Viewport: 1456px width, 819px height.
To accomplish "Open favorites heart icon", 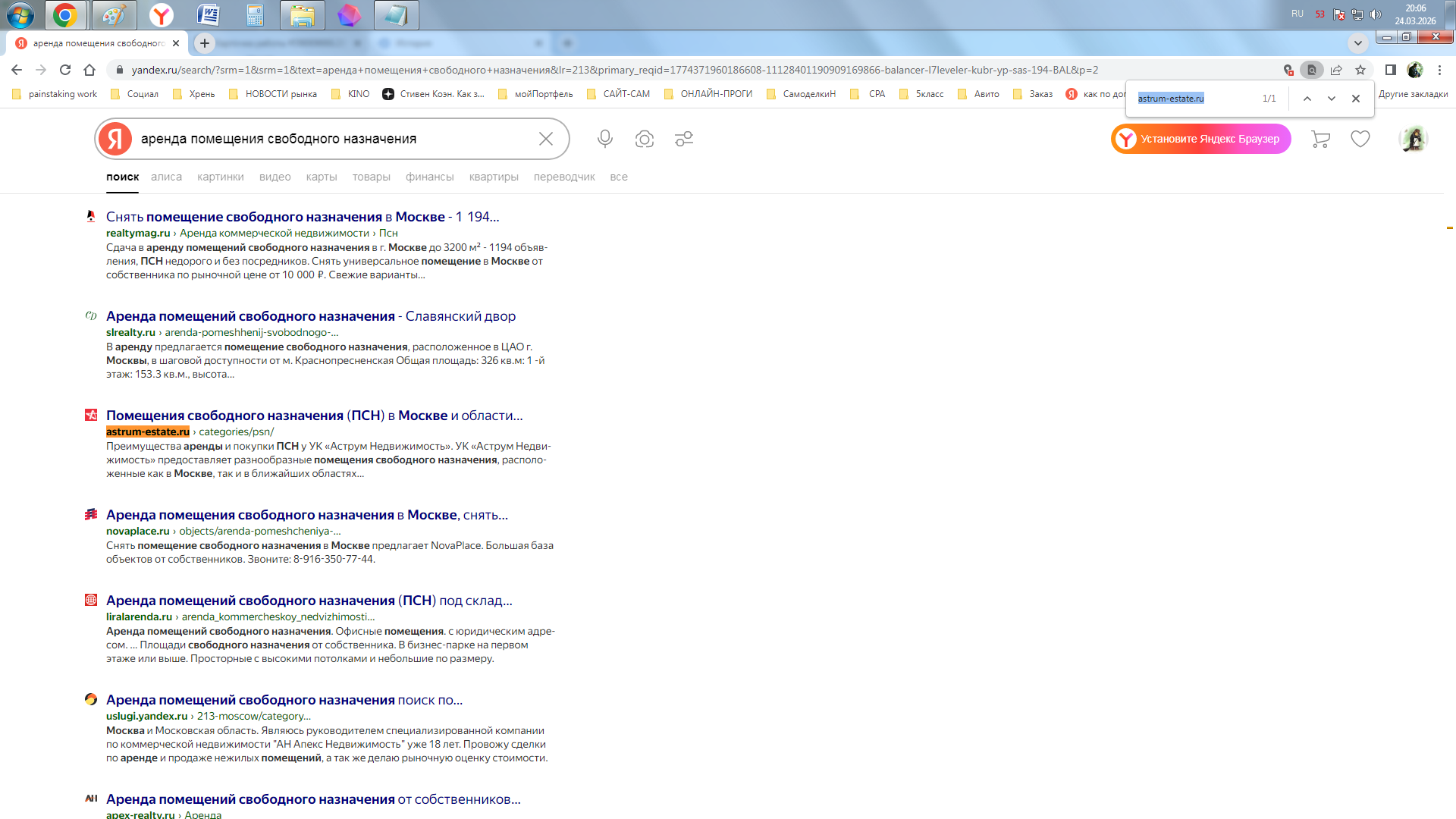I will coord(1360,139).
